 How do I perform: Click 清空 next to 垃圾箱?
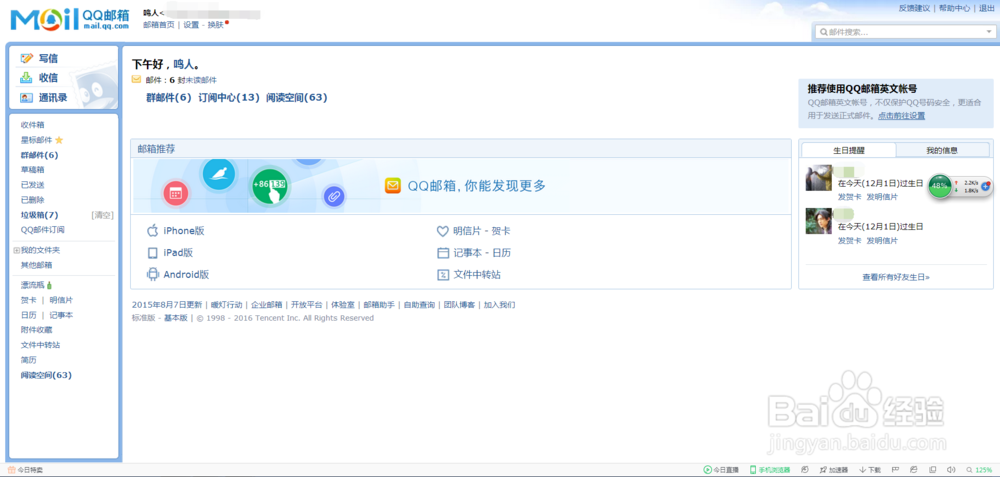click(x=103, y=215)
